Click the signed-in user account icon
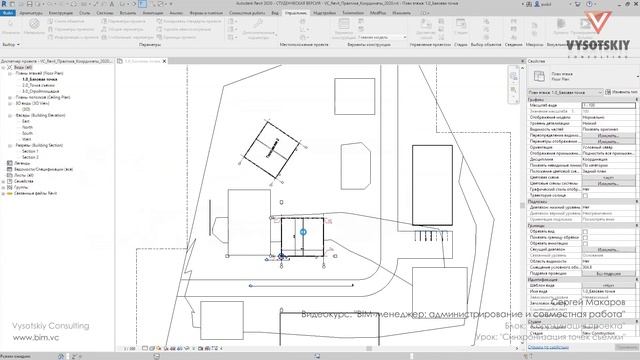640x360 pixels. pos(538,4)
